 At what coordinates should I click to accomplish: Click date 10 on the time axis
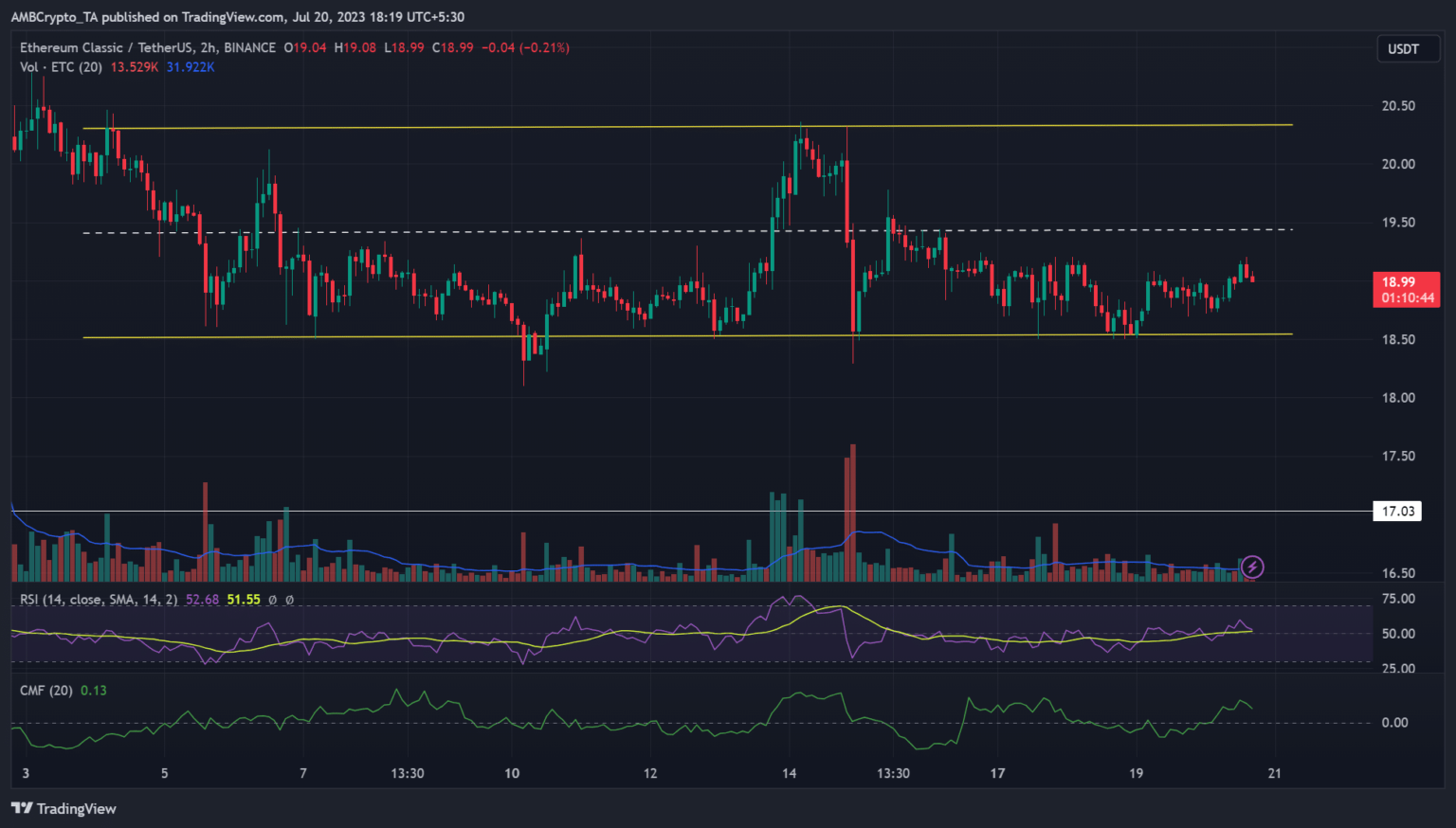tap(512, 773)
